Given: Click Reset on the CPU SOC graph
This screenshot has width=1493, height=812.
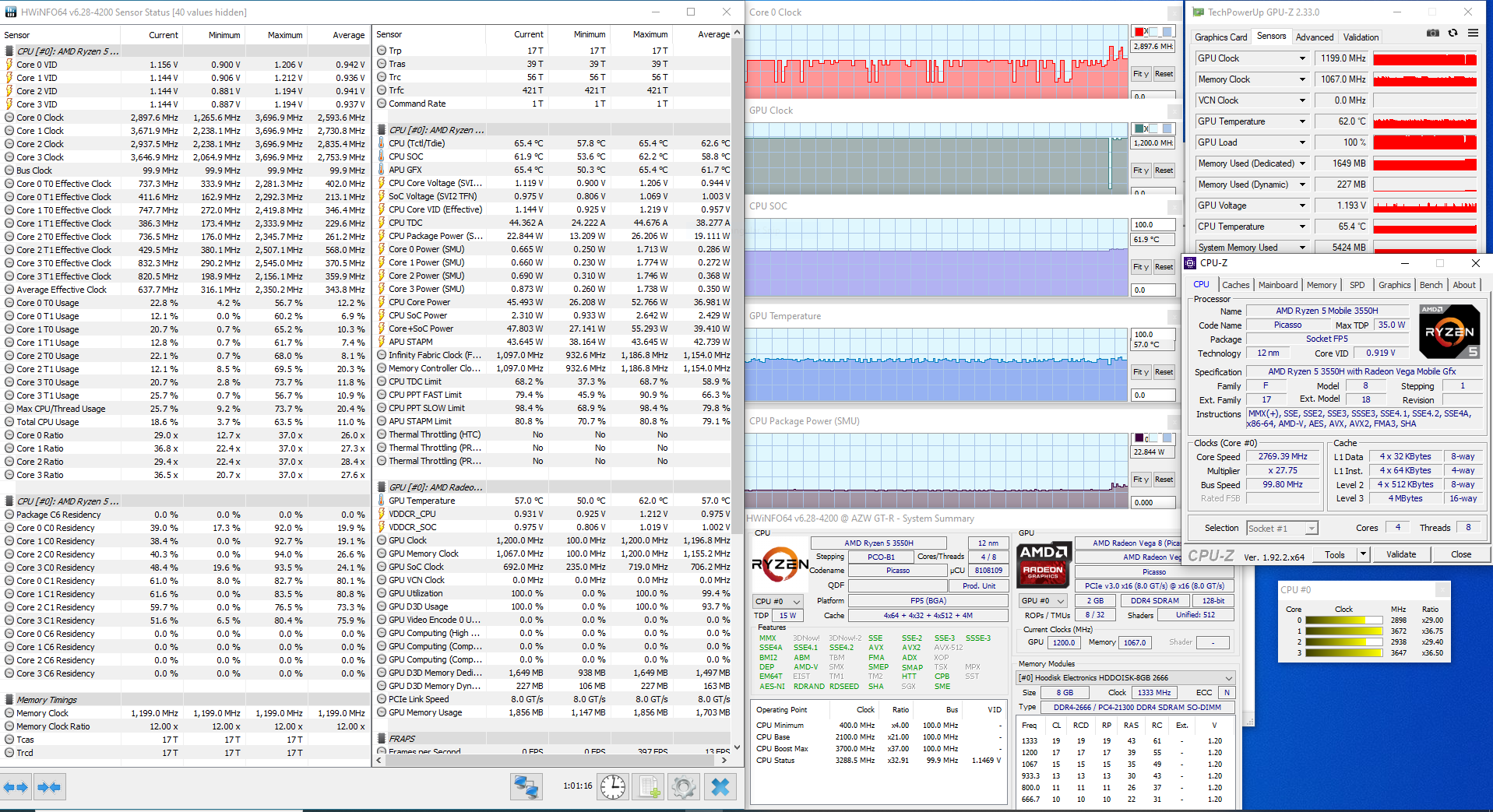Looking at the screenshot, I should coord(1164,267).
